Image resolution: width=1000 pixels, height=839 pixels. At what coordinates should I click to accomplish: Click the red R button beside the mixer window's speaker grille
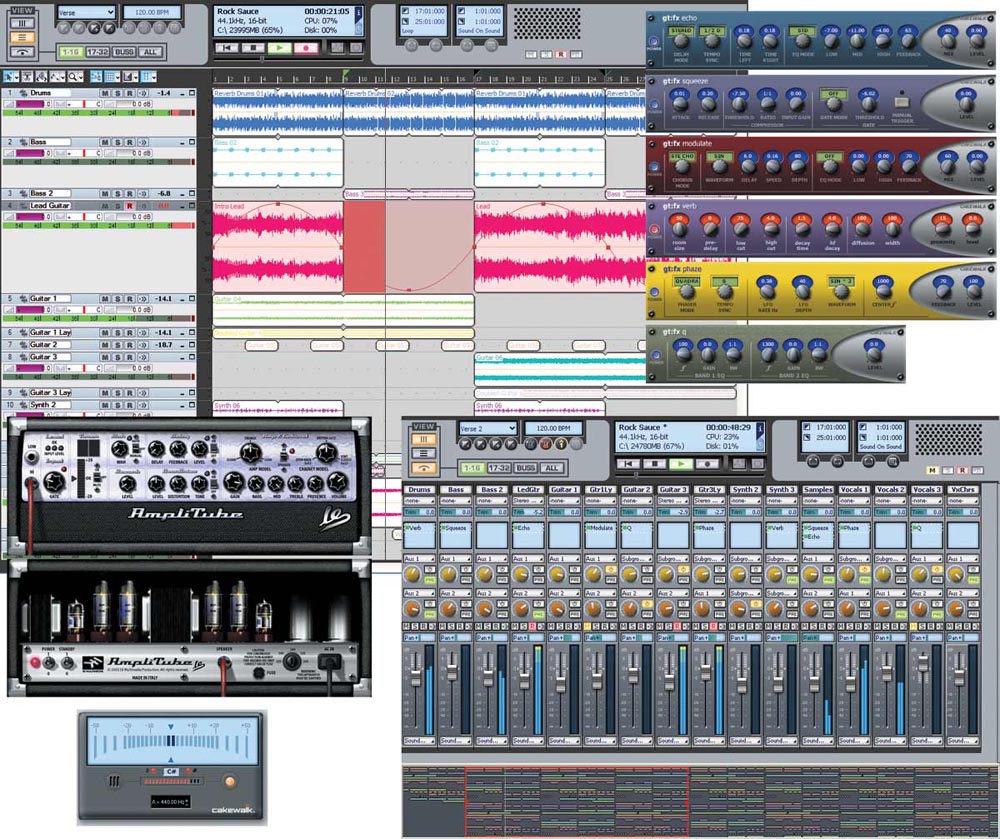tap(962, 471)
